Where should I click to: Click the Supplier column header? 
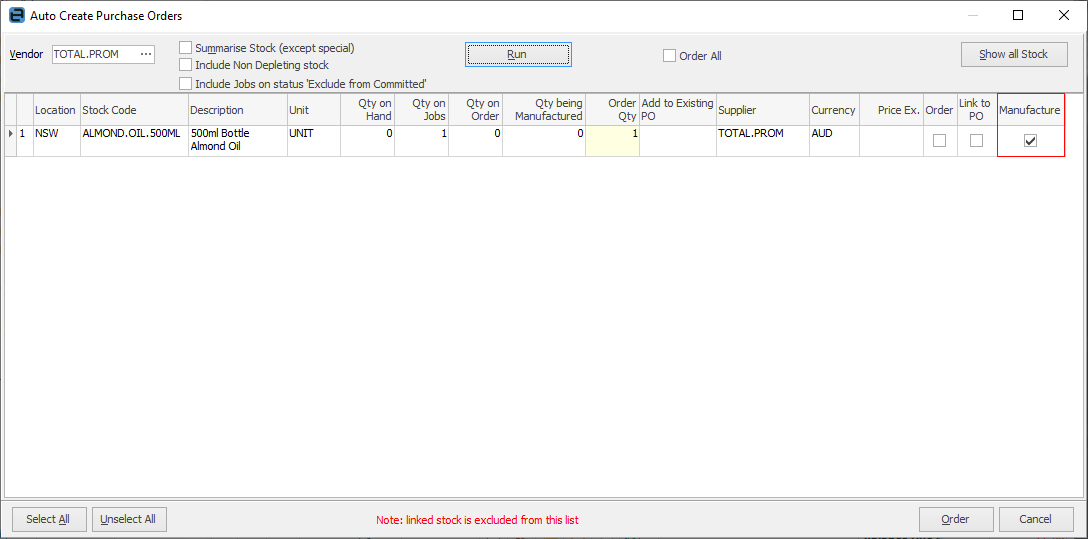[x=763, y=110]
